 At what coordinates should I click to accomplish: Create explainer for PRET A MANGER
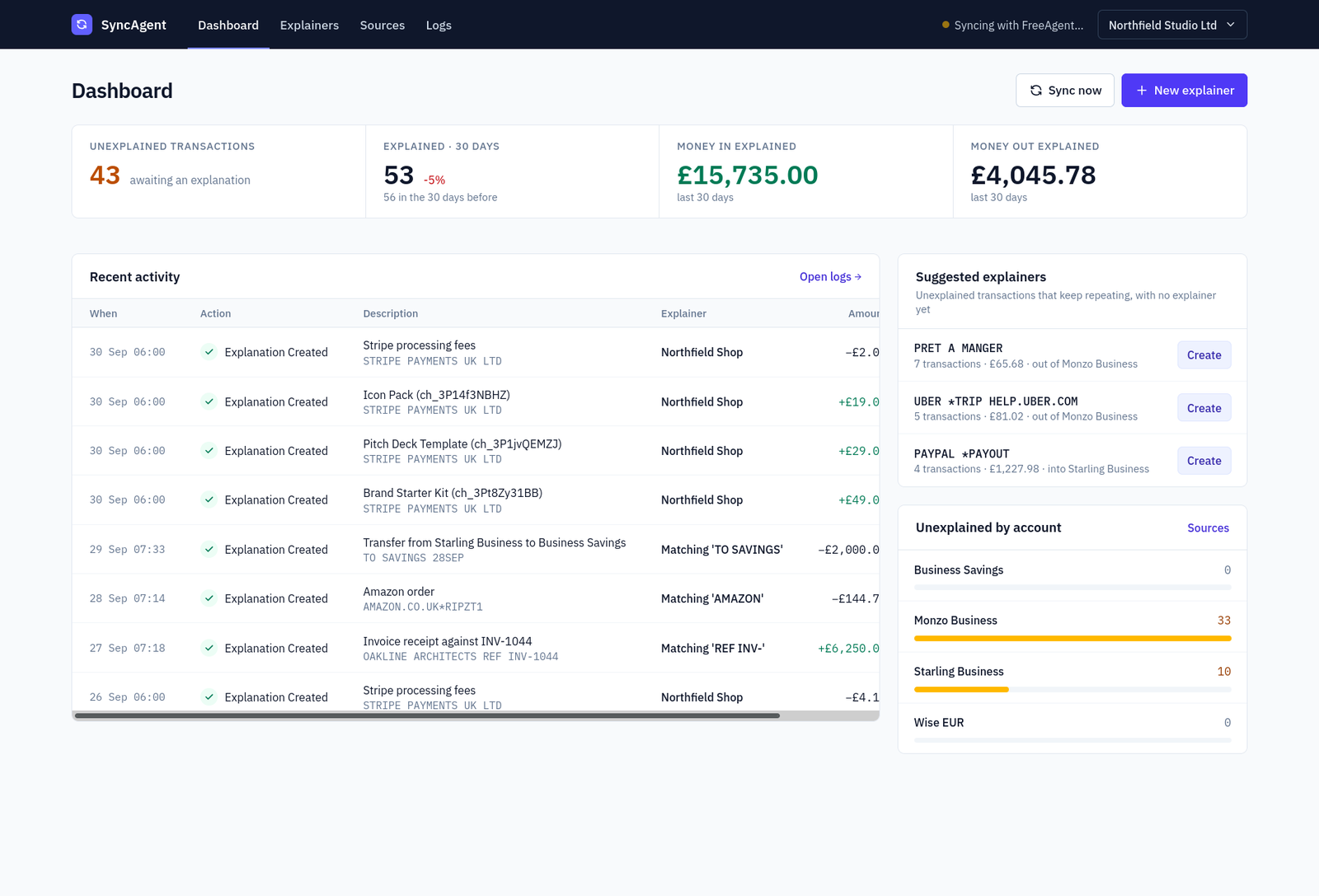(x=1204, y=355)
